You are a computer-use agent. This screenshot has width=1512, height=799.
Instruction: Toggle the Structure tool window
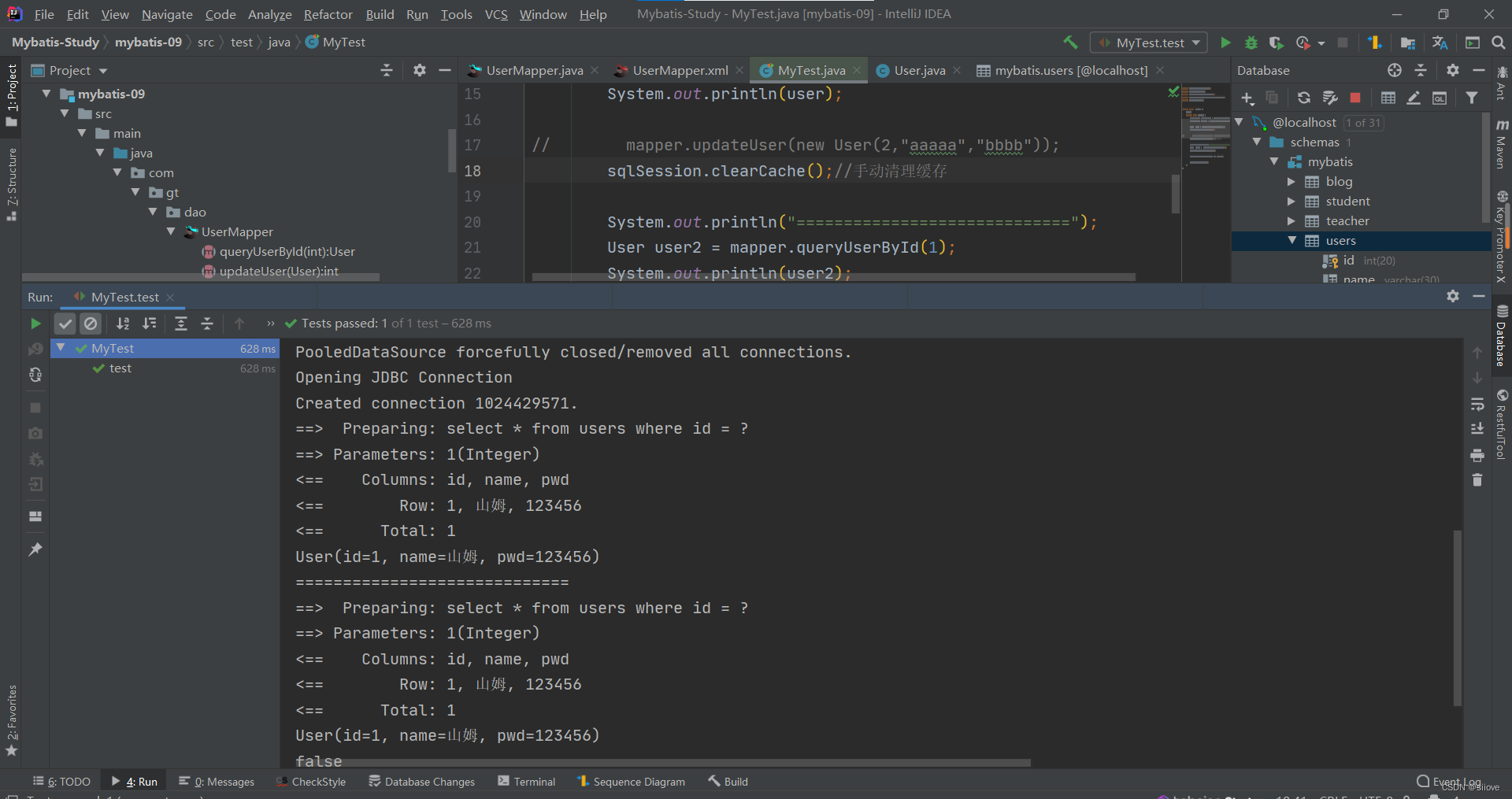11,184
